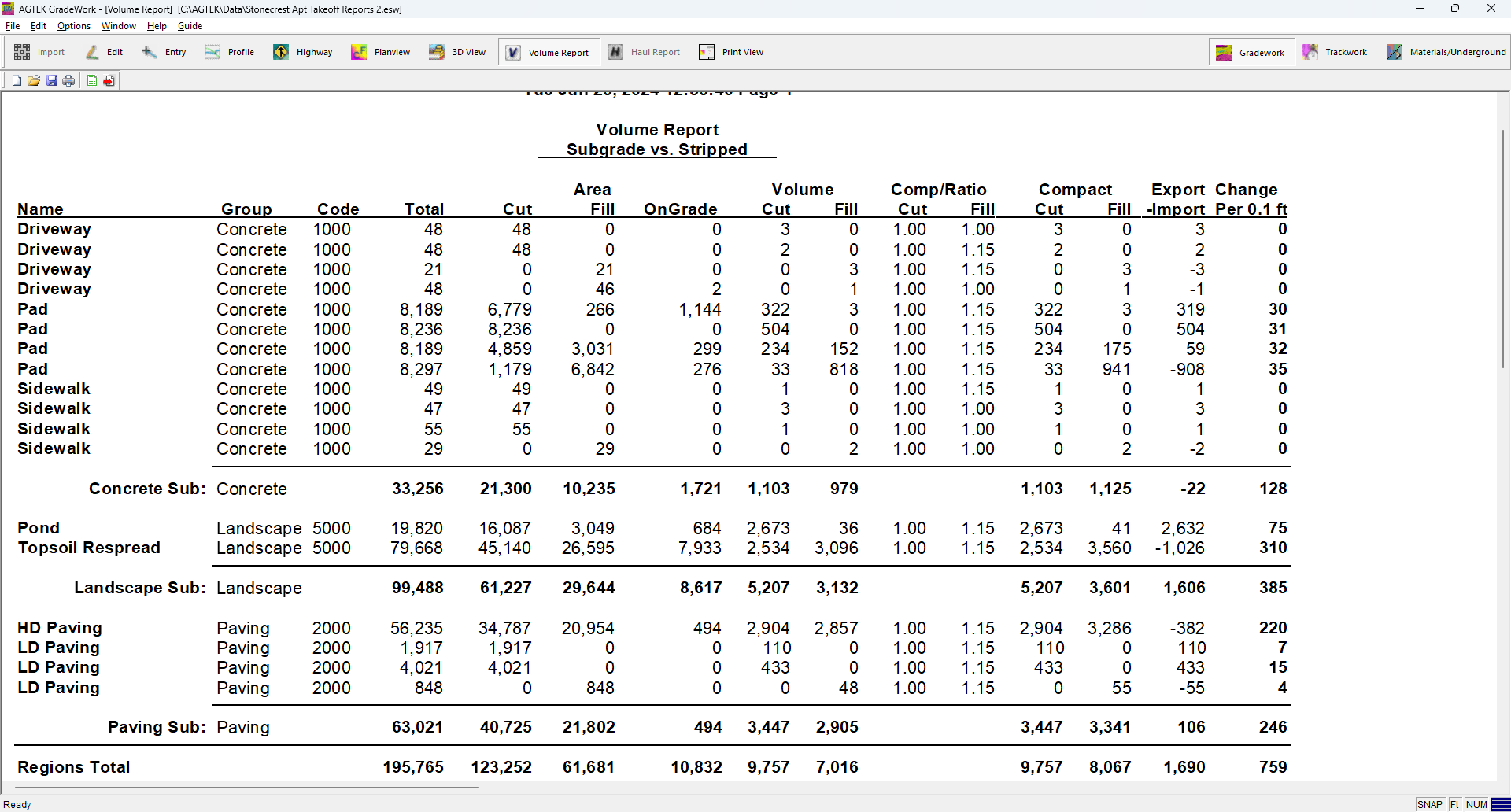Switch to 3D View mode
The image size is (1511, 812).
point(457,52)
